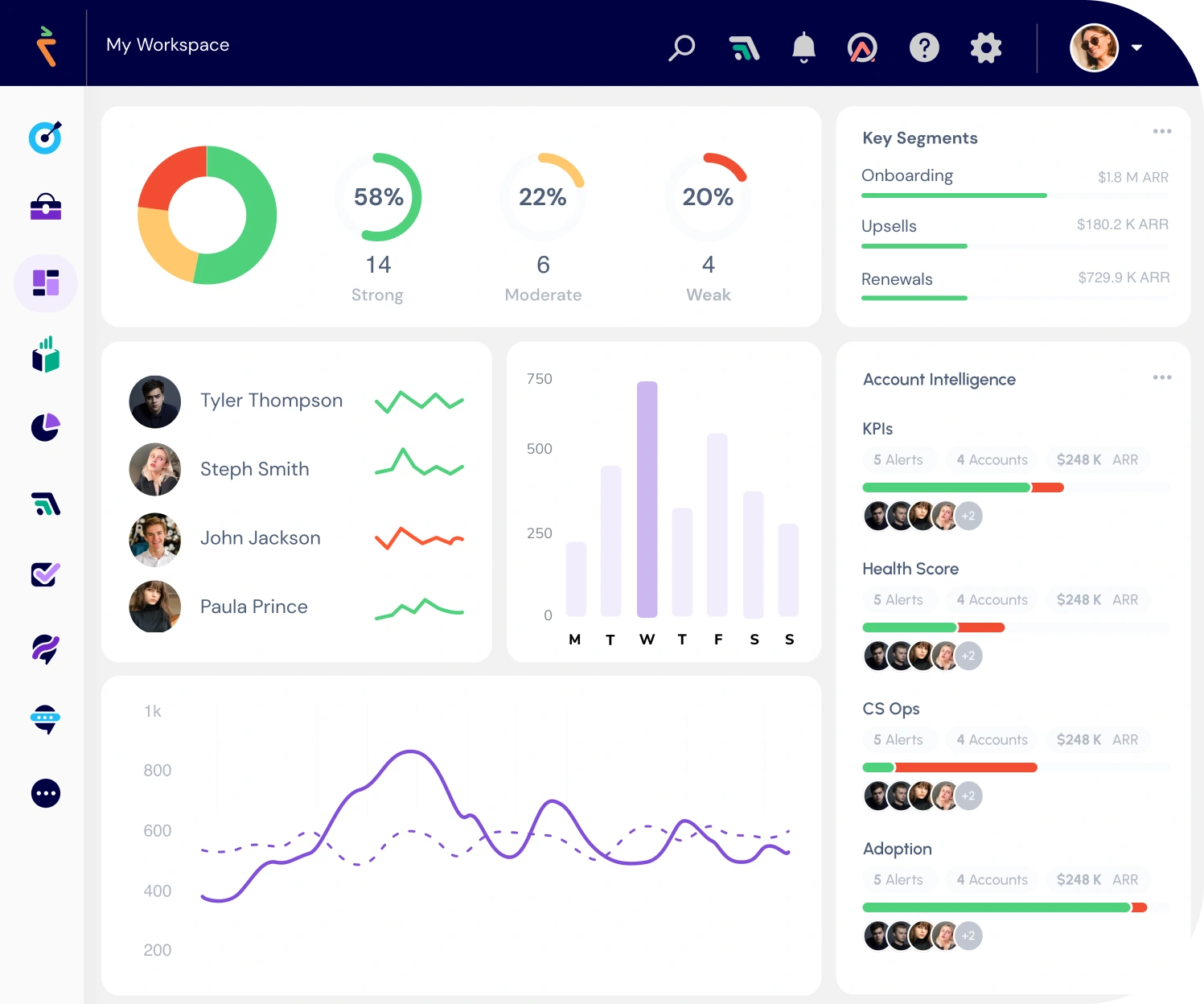Click the Renewals progress bar

coord(1015,298)
